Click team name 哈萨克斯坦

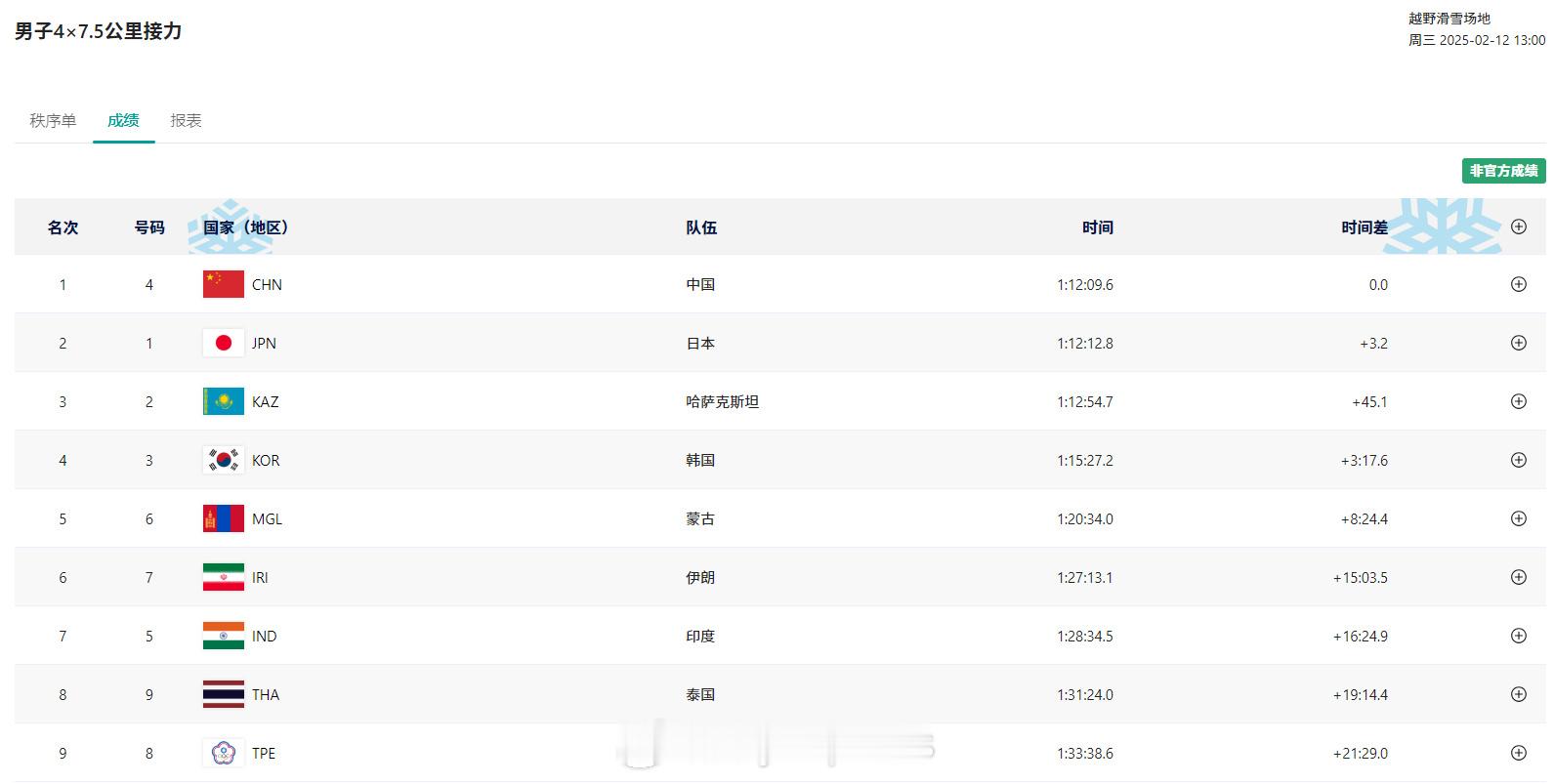[723, 402]
